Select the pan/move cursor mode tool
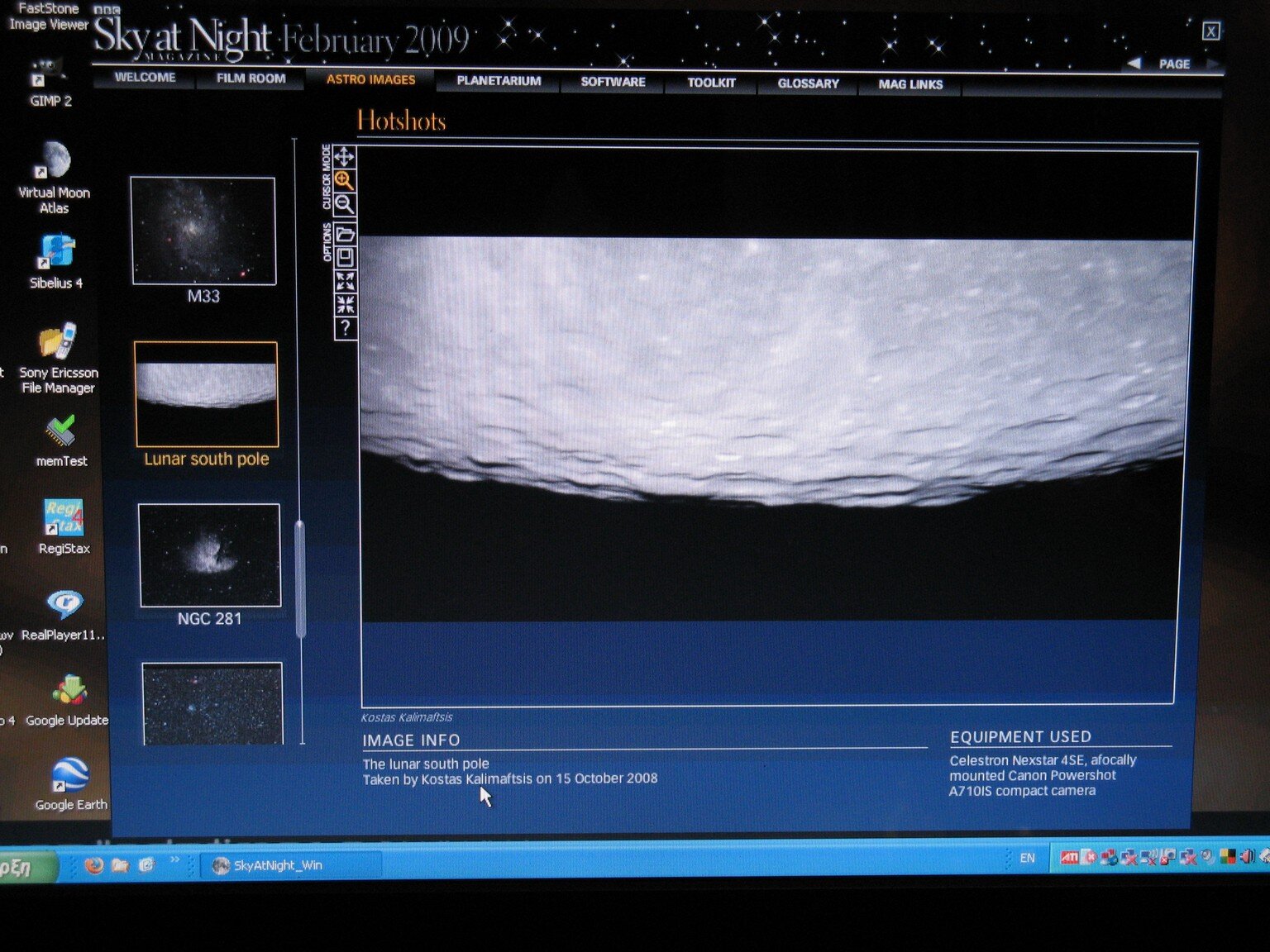Viewport: 1270px width, 952px height. click(x=344, y=156)
